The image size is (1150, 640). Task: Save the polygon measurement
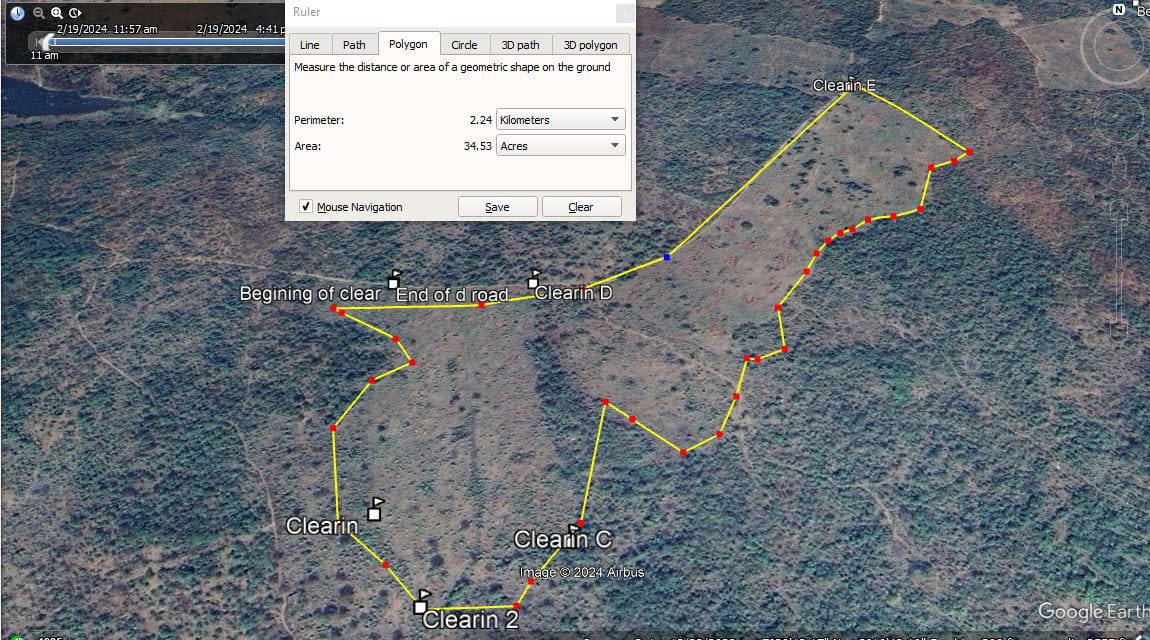point(497,207)
